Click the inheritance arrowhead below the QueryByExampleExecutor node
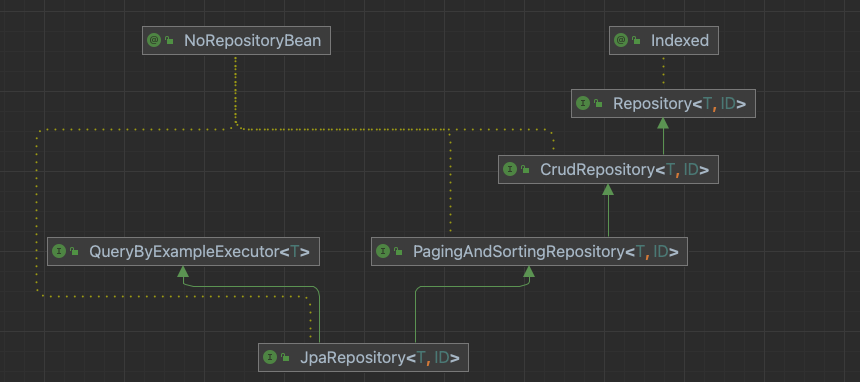 (183, 271)
